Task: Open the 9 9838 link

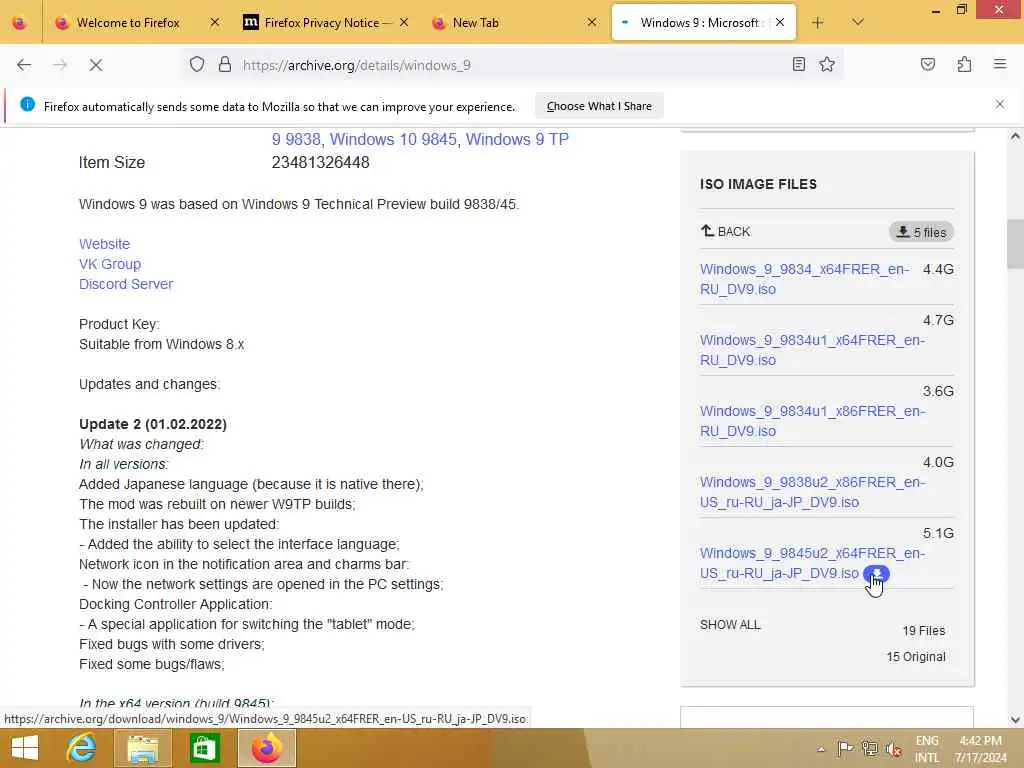Action: point(296,139)
